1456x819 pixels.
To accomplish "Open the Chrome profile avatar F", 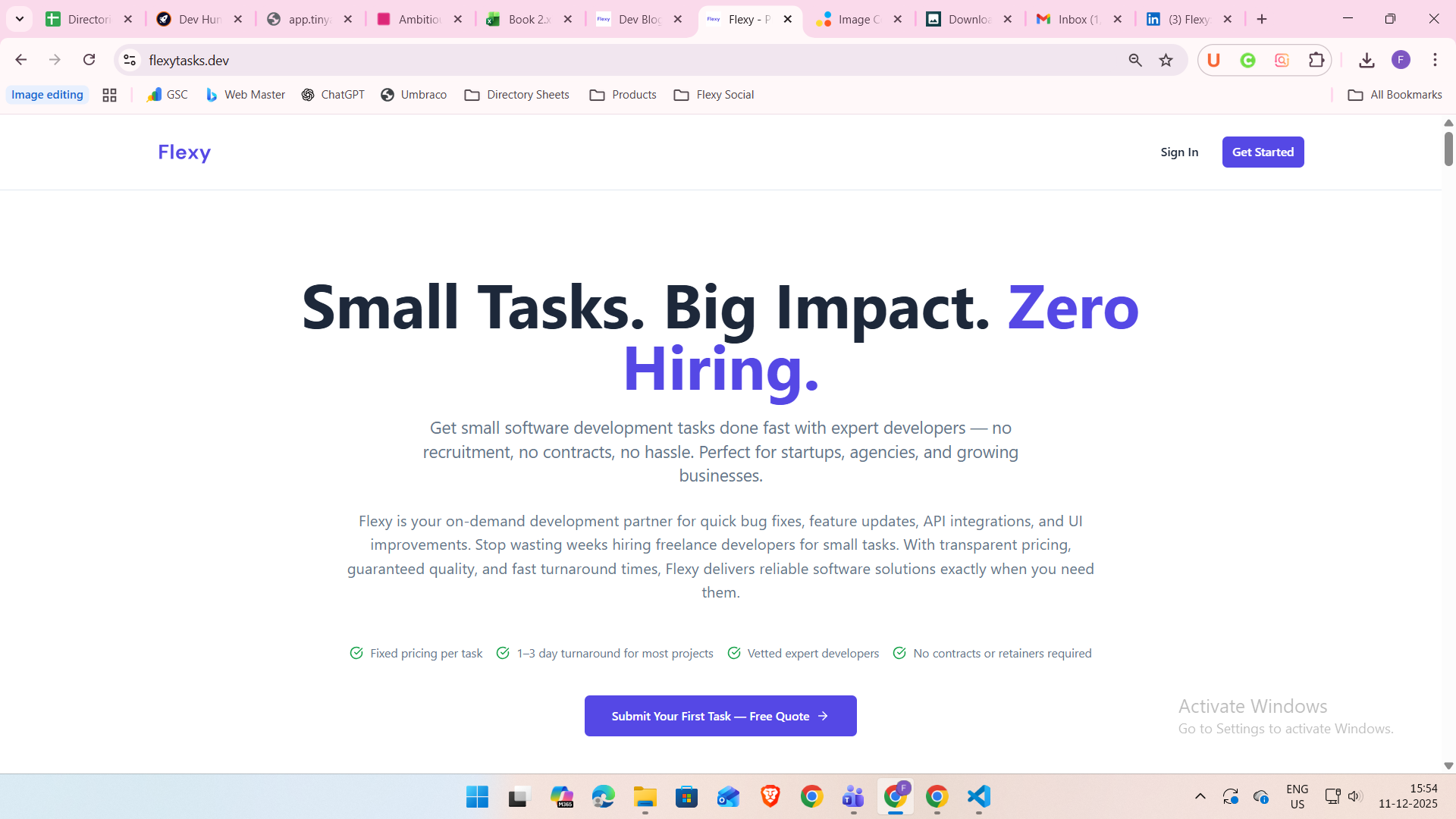I will point(1401,60).
